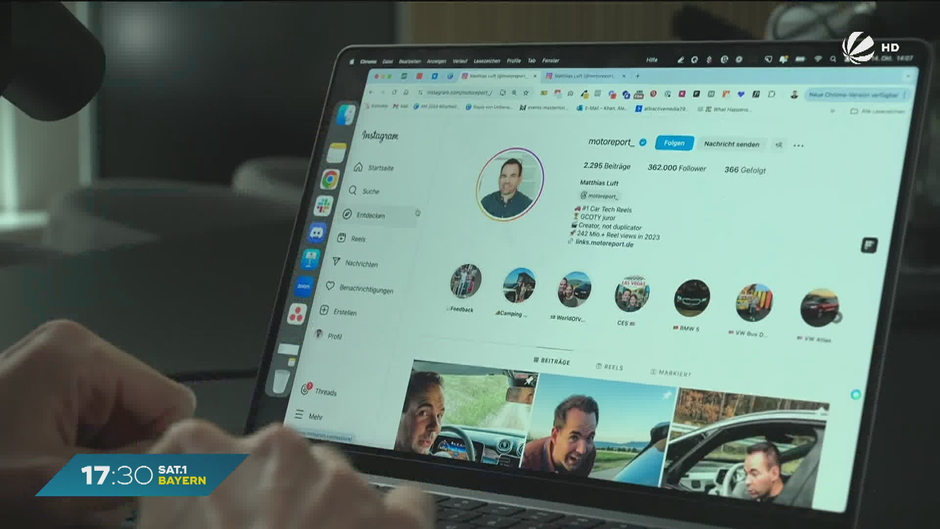Click the Chrome home button

tap(406, 92)
